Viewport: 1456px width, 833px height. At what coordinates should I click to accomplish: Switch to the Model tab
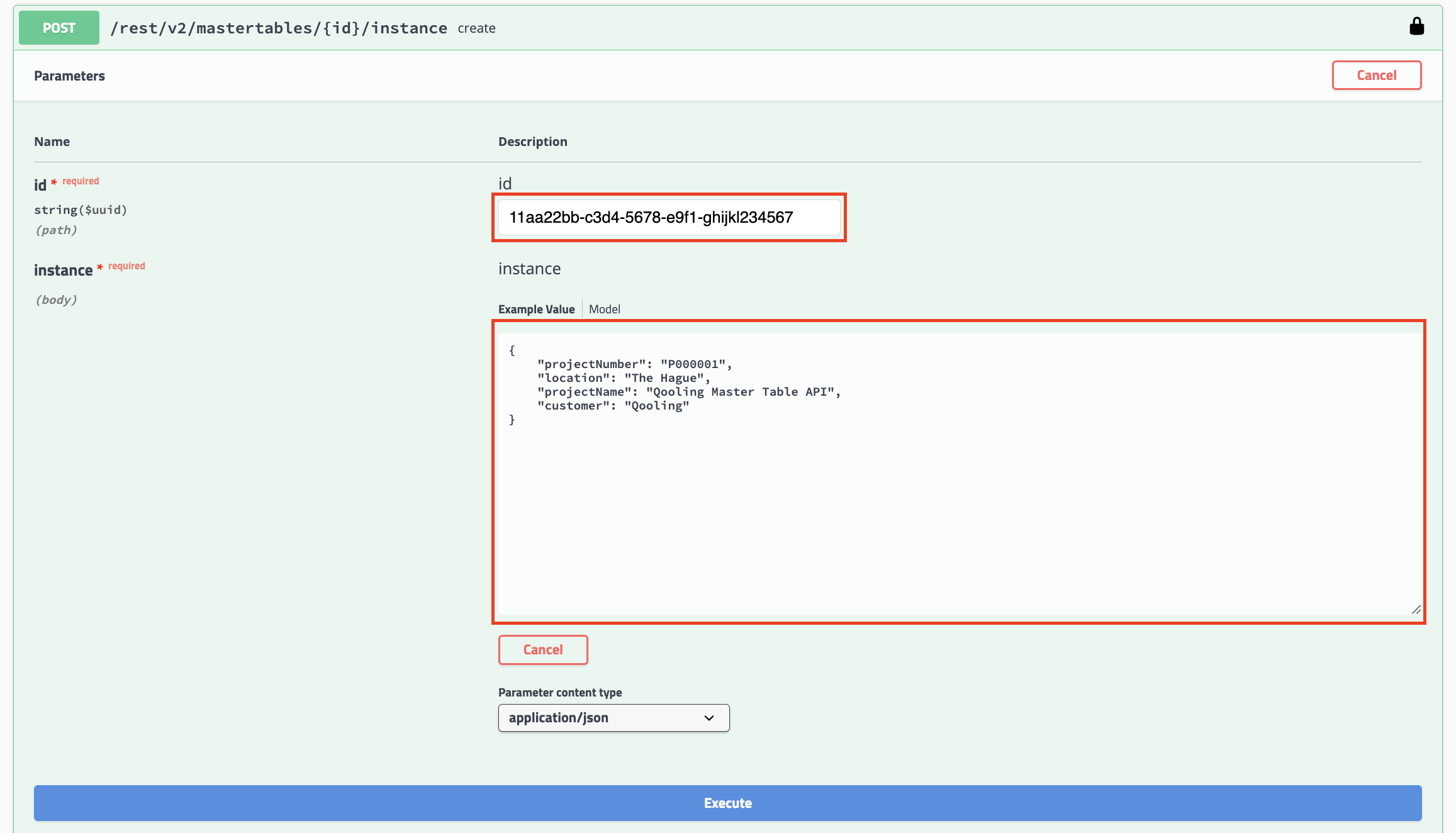coord(604,309)
